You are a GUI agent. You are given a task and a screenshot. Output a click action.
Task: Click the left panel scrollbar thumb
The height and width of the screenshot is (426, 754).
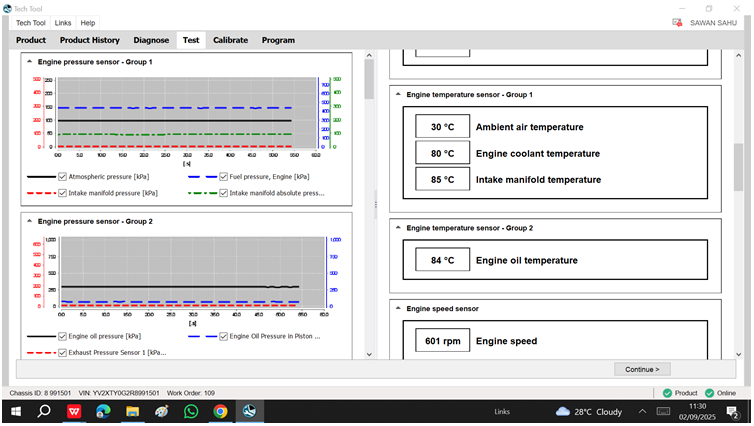[x=369, y=79]
